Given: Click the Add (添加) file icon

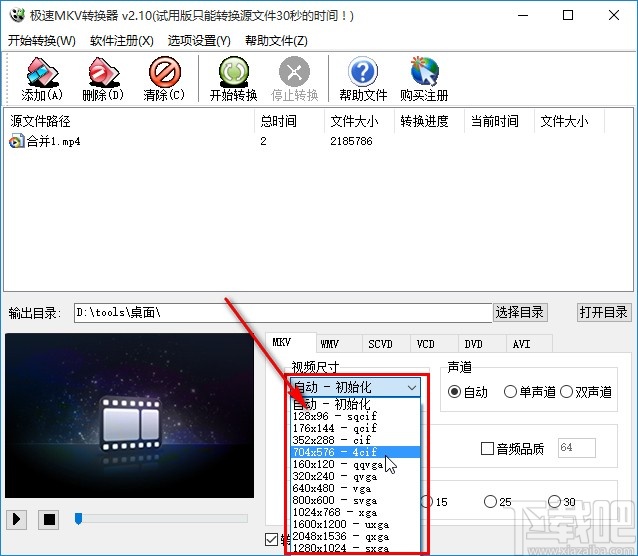Looking at the screenshot, I should [42, 72].
